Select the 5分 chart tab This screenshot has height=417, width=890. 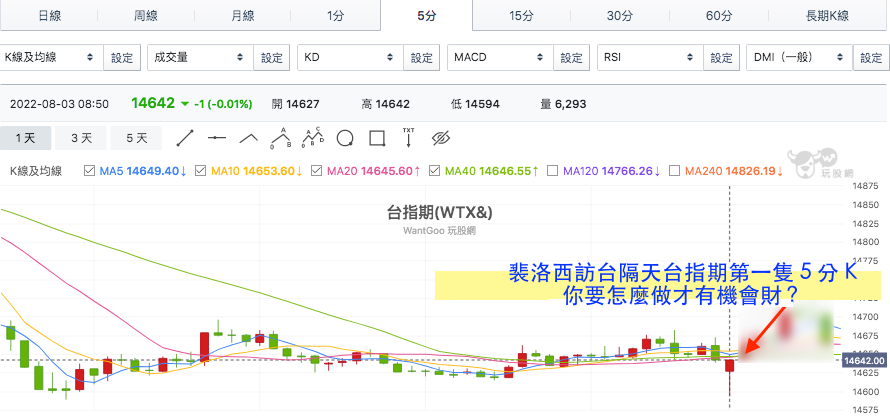[427, 16]
